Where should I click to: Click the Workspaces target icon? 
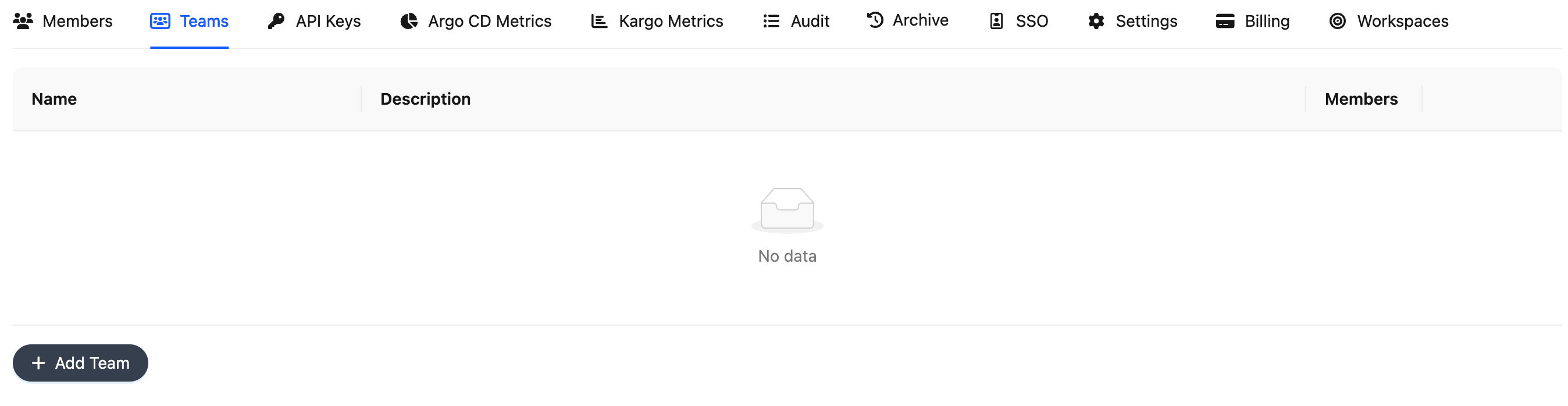[x=1337, y=22]
